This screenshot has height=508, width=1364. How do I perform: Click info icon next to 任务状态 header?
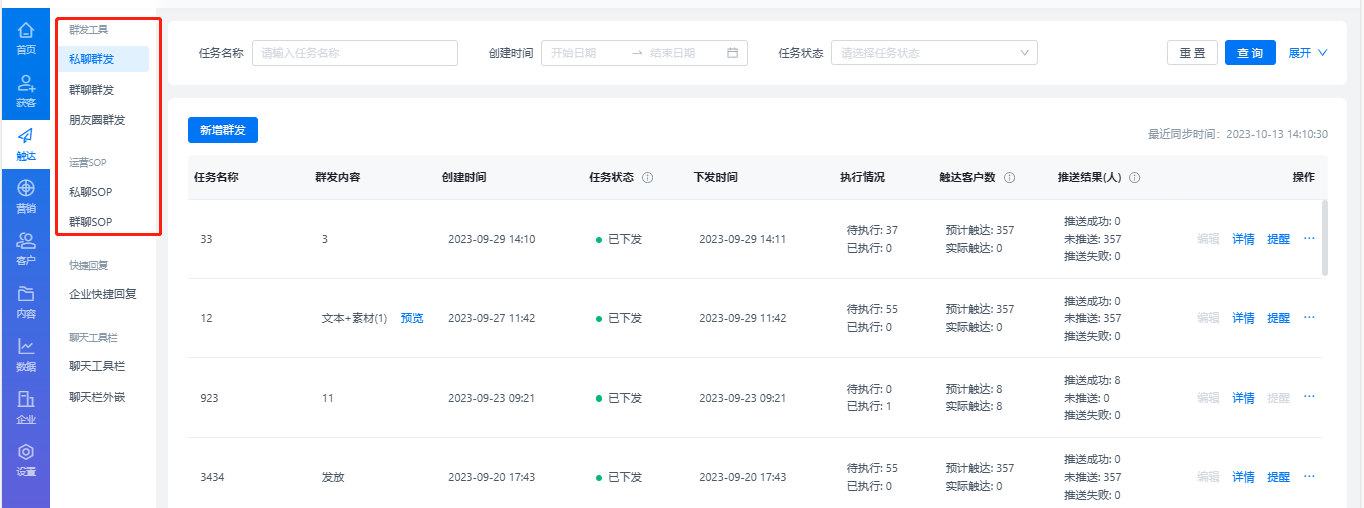point(647,178)
